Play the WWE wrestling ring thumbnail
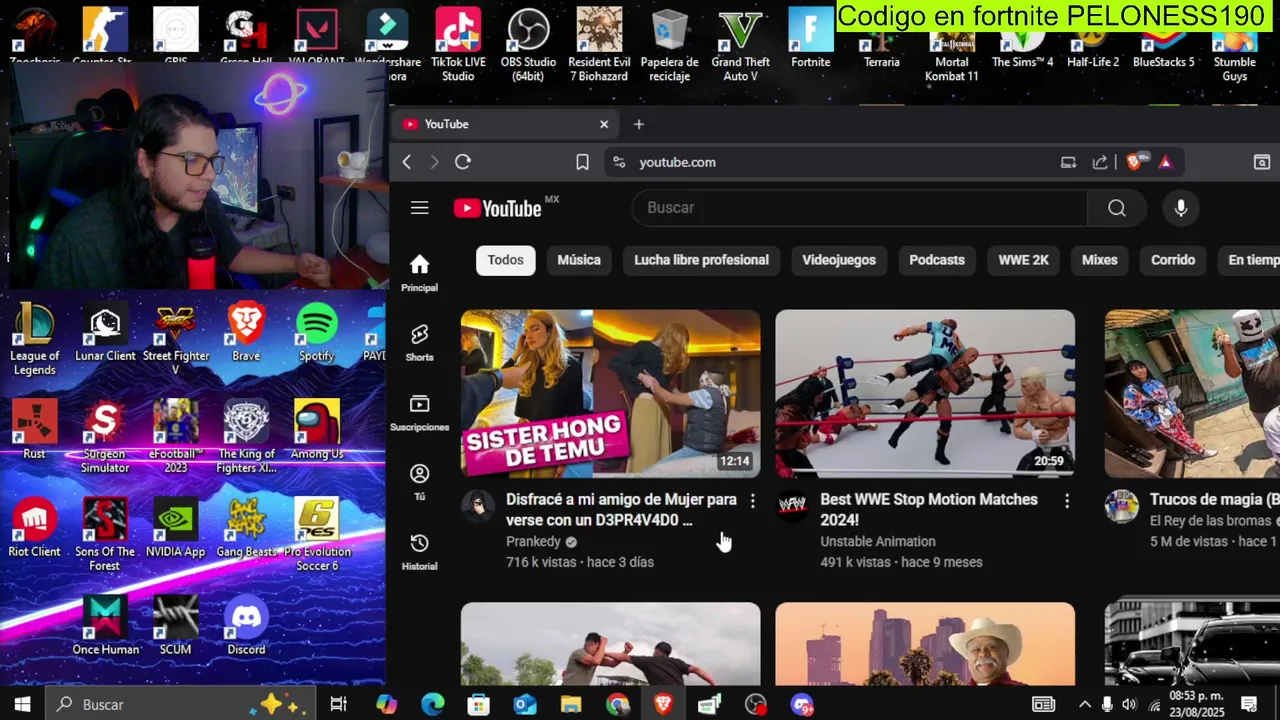The image size is (1280, 720). (x=925, y=393)
